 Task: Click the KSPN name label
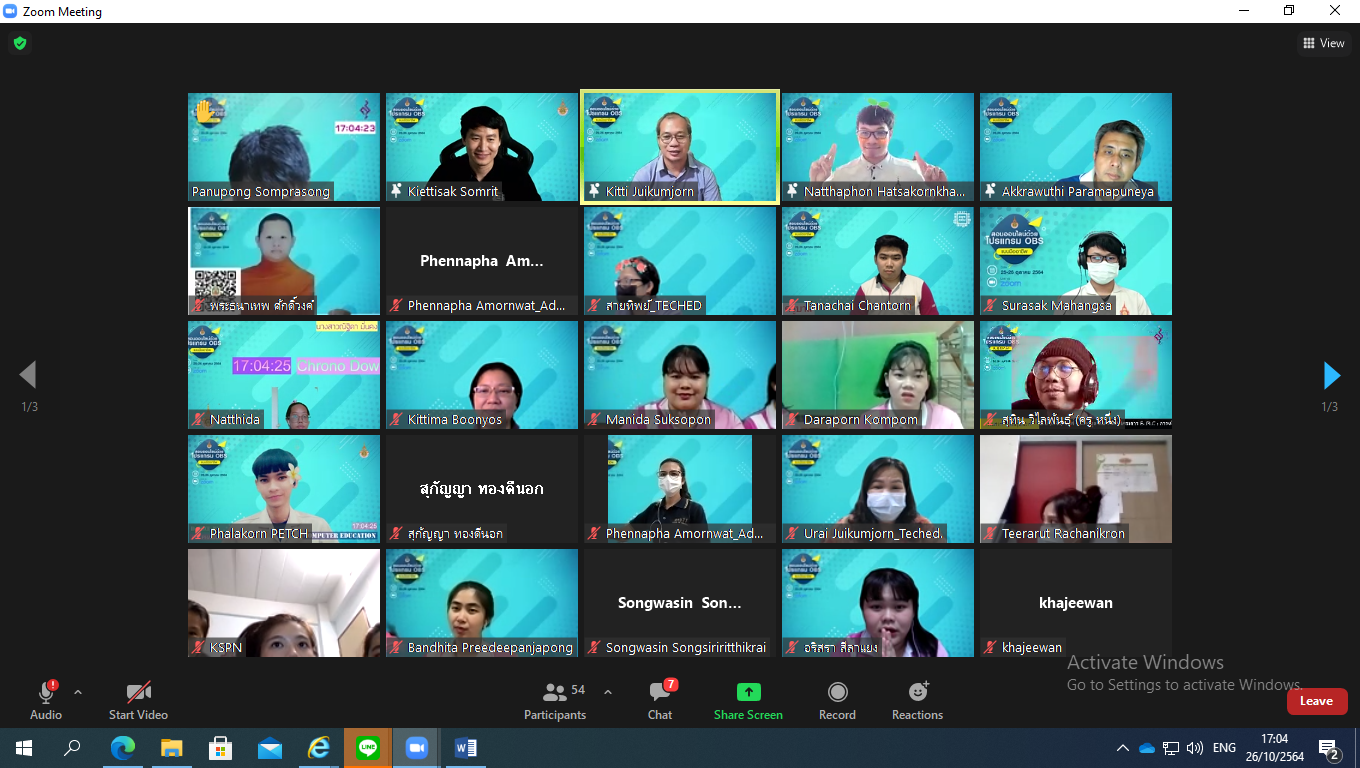point(226,647)
